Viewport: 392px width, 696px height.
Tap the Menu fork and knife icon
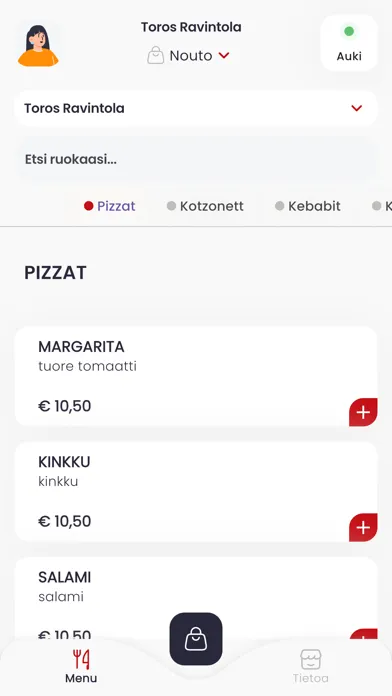[x=81, y=659]
